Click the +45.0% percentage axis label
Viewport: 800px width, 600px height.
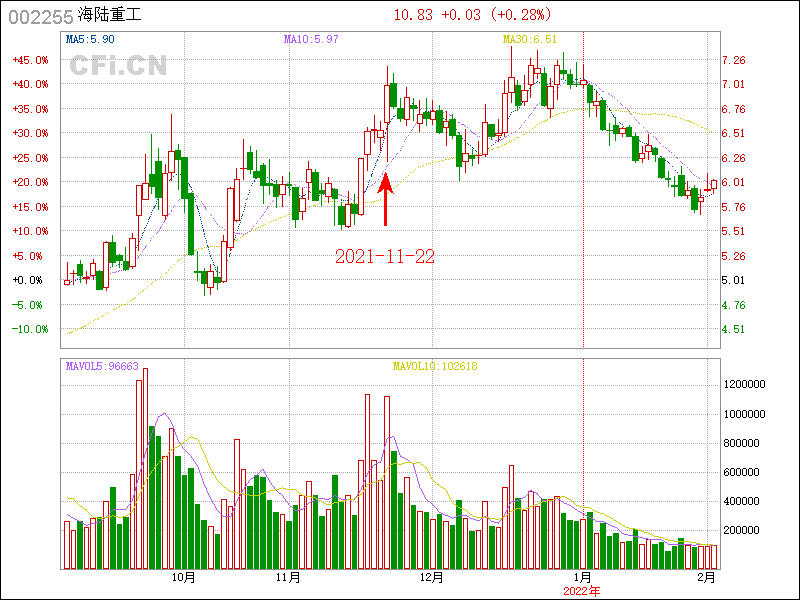point(30,60)
